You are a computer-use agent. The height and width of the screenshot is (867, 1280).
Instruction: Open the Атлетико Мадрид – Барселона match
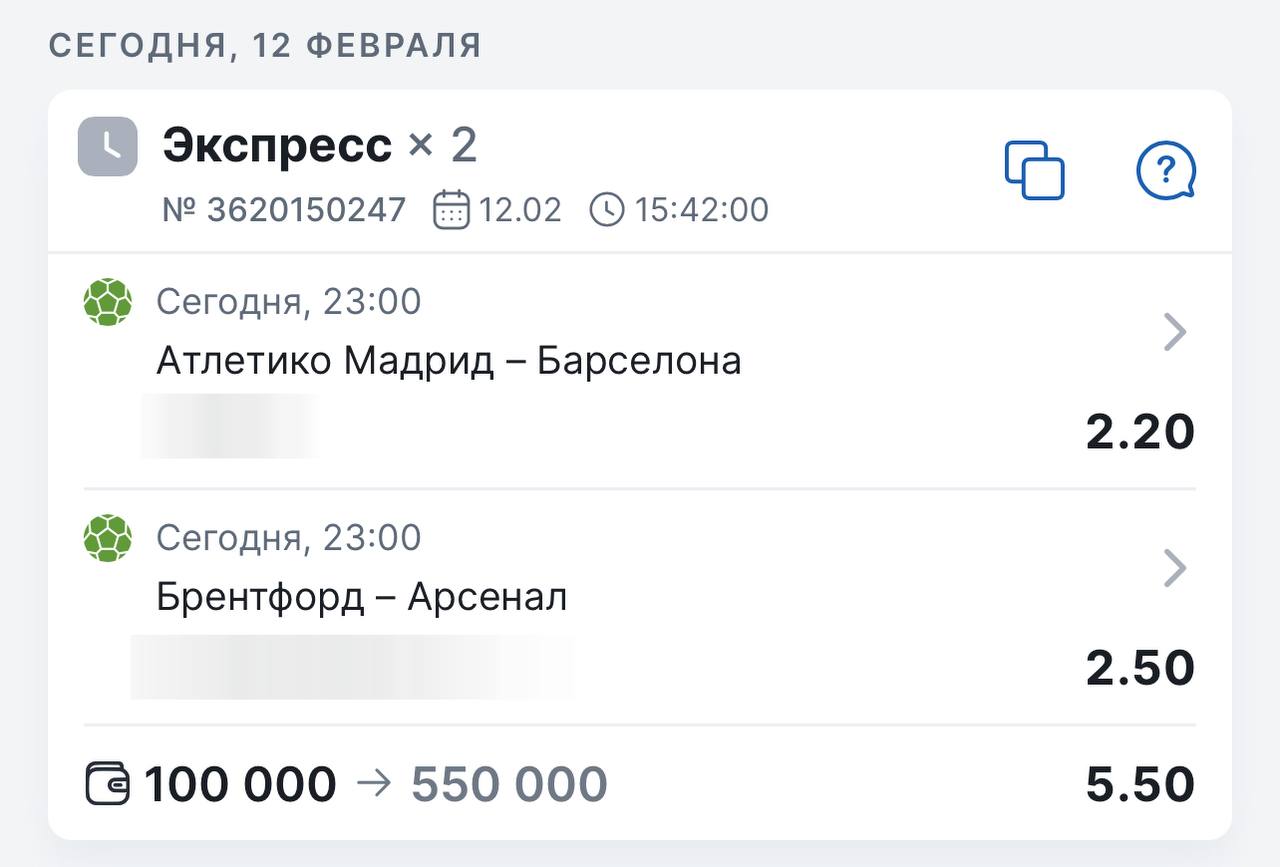point(448,361)
